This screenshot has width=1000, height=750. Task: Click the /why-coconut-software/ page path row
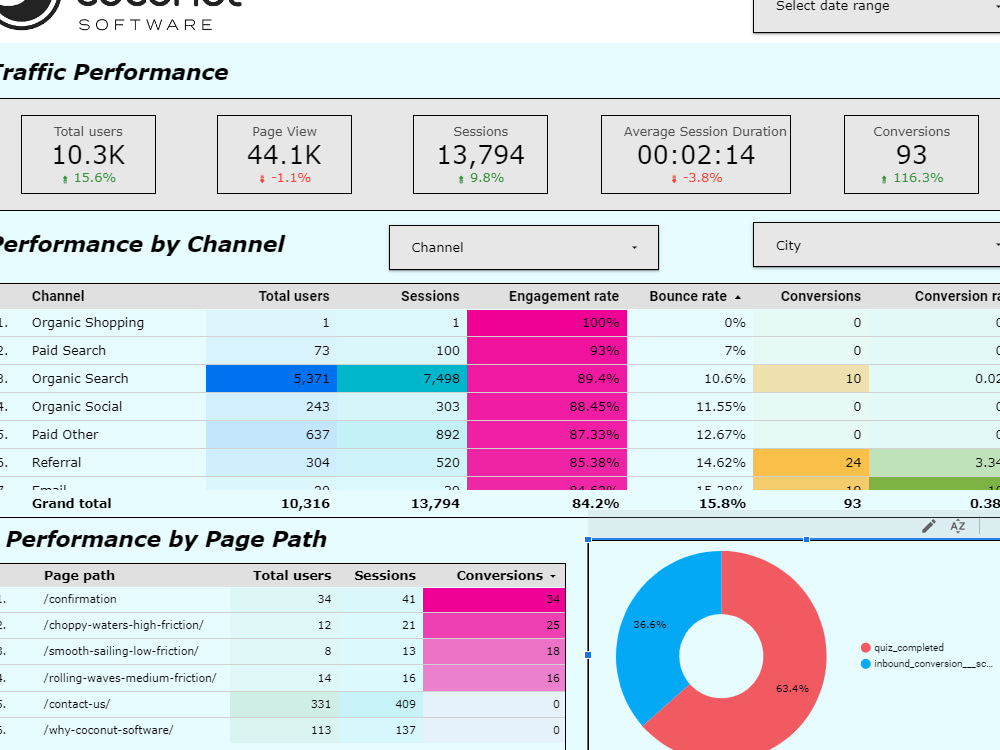pyautogui.click(x=283, y=731)
